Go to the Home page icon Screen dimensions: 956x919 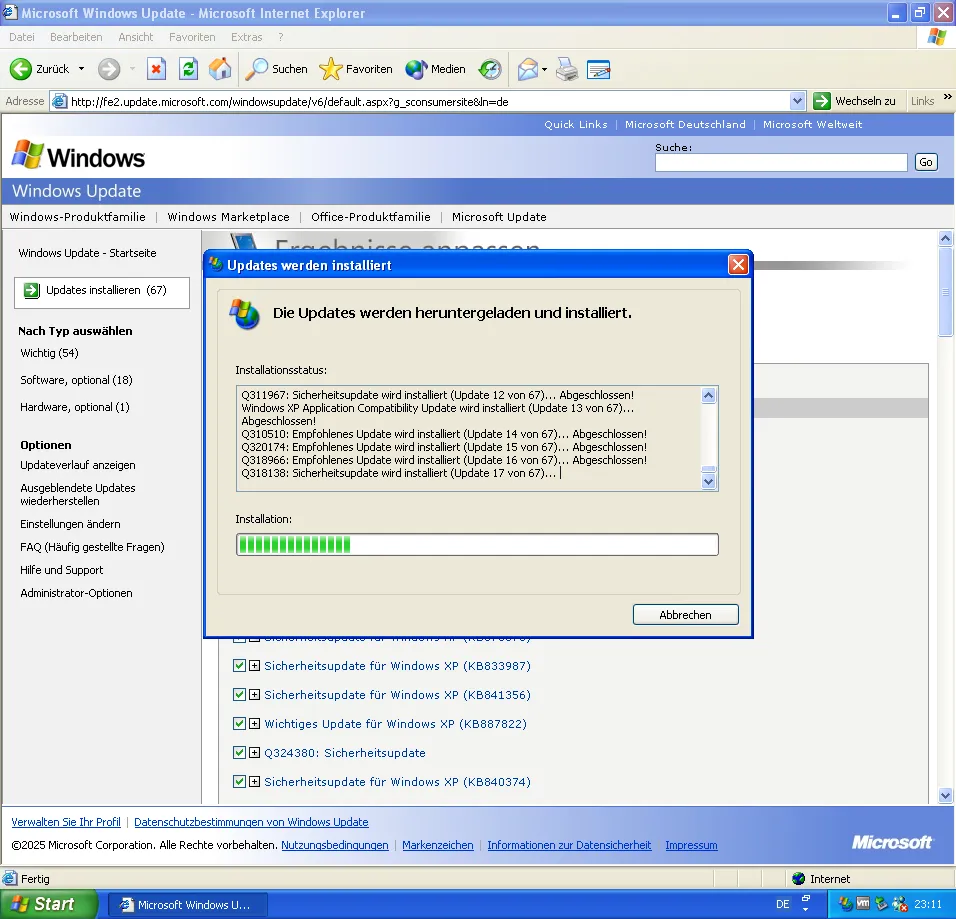coord(220,69)
